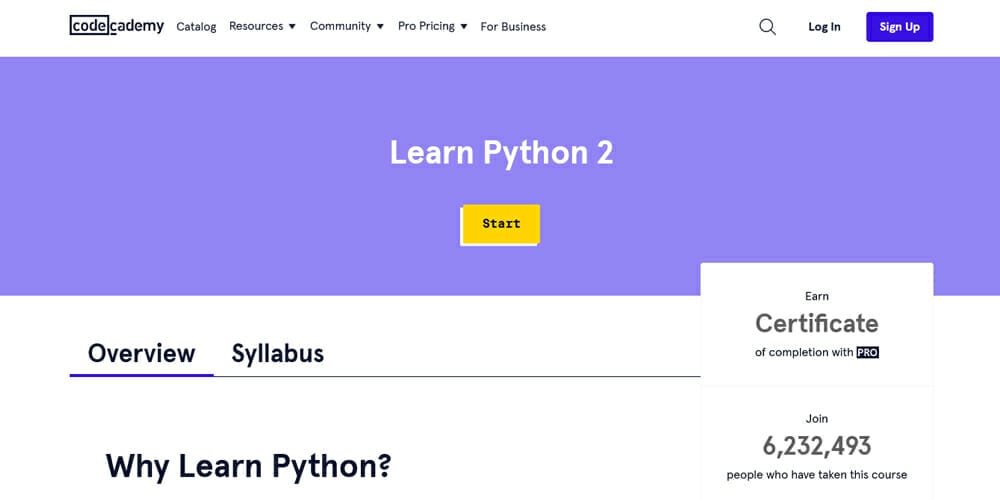Open the Catalog menu item

[x=196, y=27]
